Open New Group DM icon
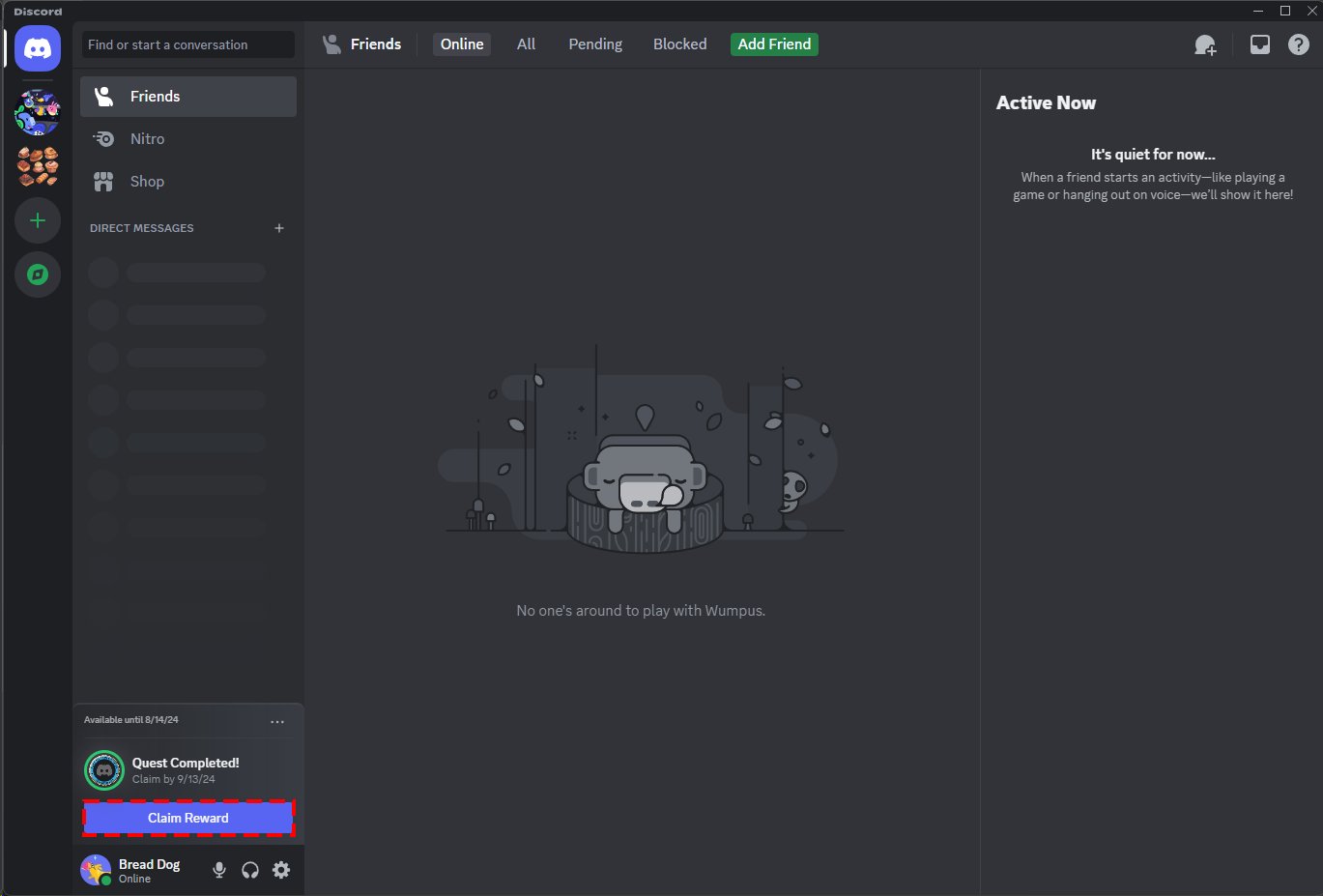The width and height of the screenshot is (1323, 896). 1205,44
